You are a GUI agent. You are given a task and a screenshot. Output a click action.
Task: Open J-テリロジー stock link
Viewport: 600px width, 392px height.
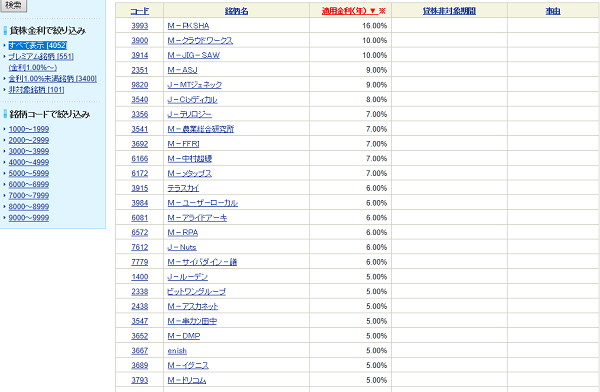[x=189, y=114]
